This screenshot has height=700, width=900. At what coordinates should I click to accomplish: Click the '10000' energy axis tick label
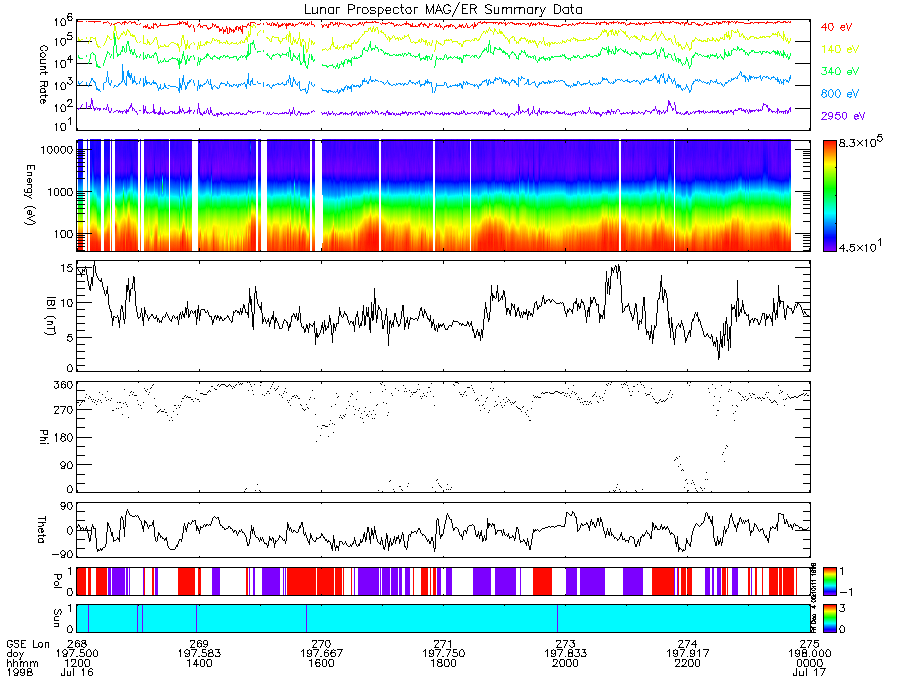pyautogui.click(x=57, y=150)
